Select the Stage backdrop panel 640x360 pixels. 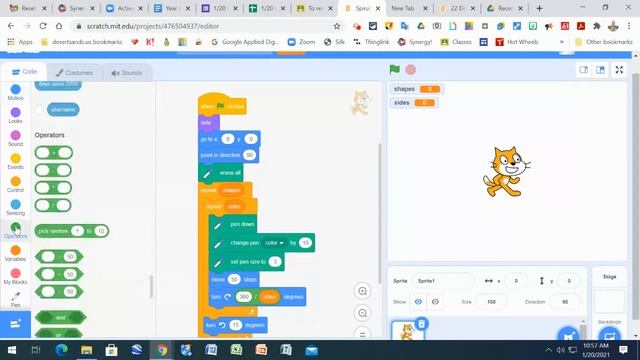click(609, 301)
